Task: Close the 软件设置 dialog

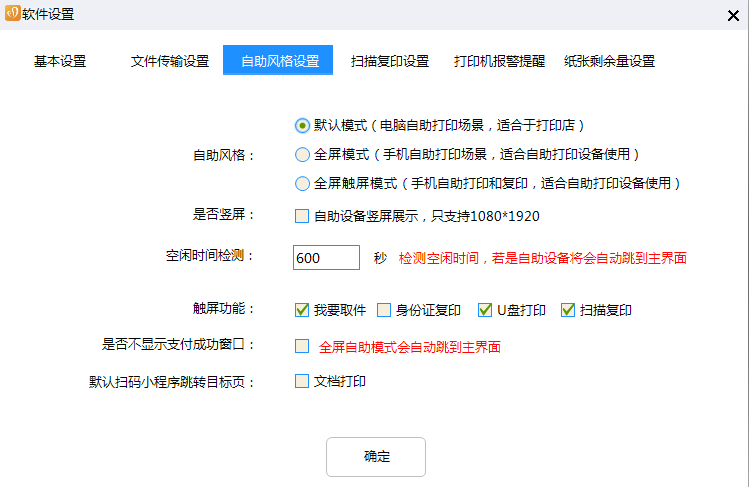Action: (733, 16)
